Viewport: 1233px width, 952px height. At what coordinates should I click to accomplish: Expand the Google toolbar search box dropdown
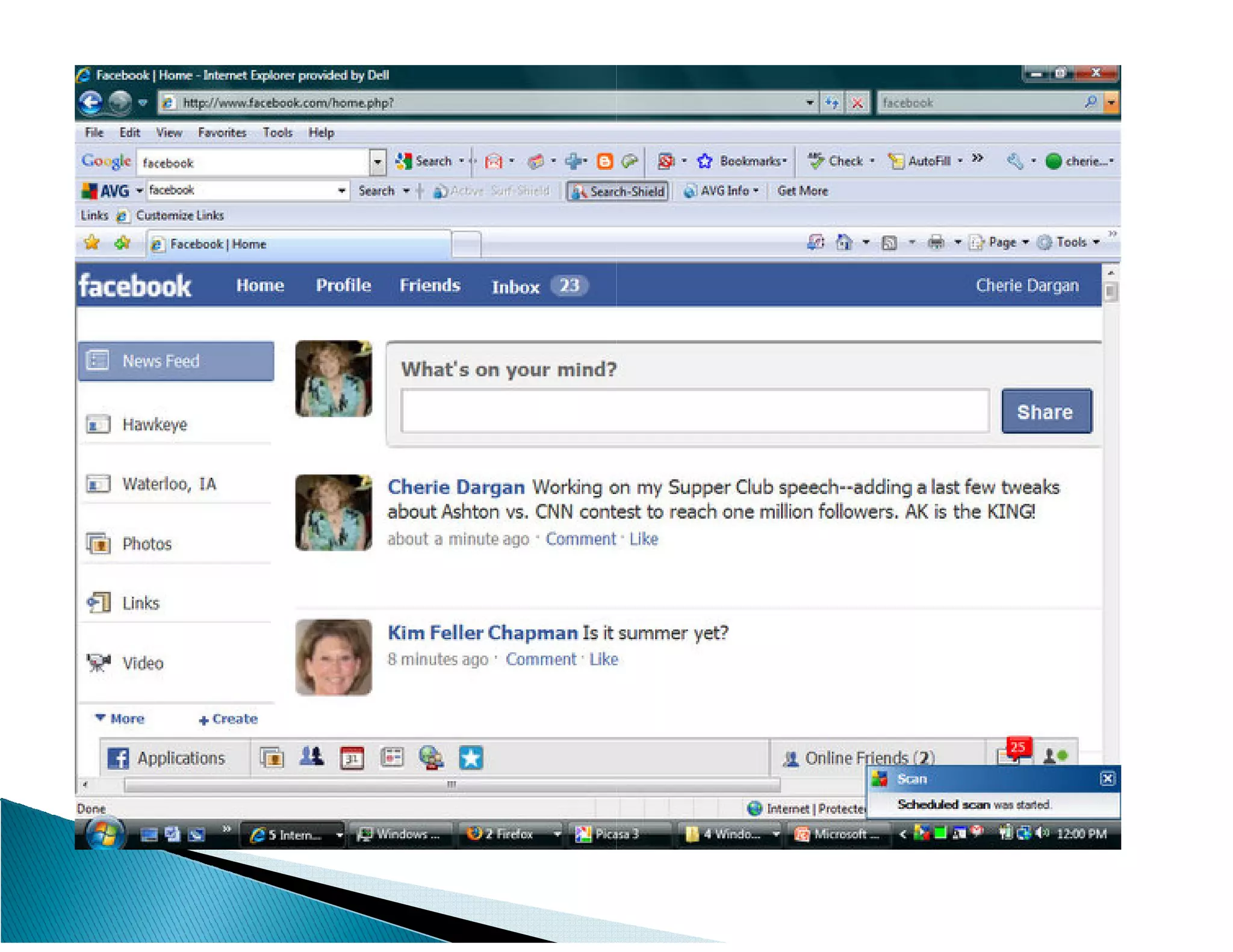(377, 162)
